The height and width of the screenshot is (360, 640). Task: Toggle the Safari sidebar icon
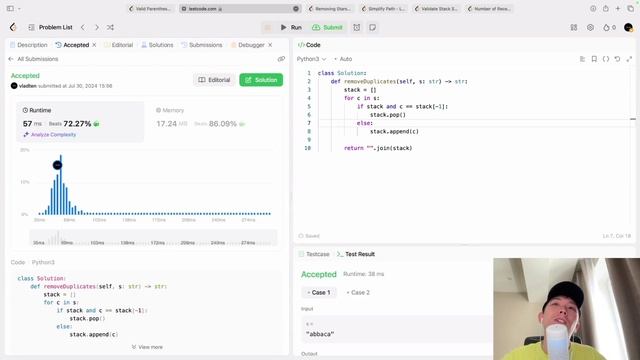[10, 8]
